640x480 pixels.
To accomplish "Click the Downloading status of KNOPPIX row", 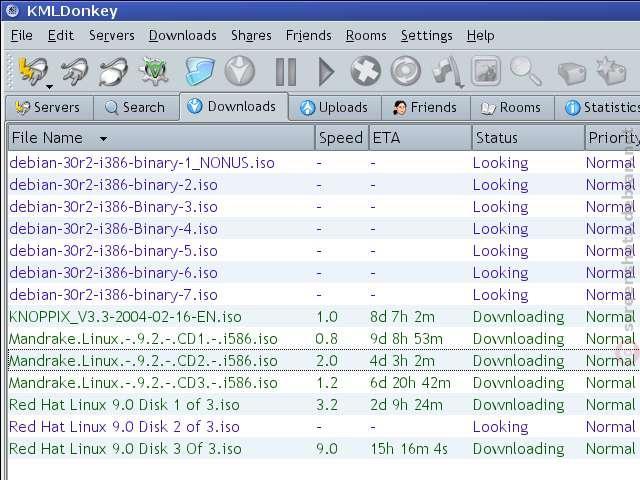I will tap(518, 317).
